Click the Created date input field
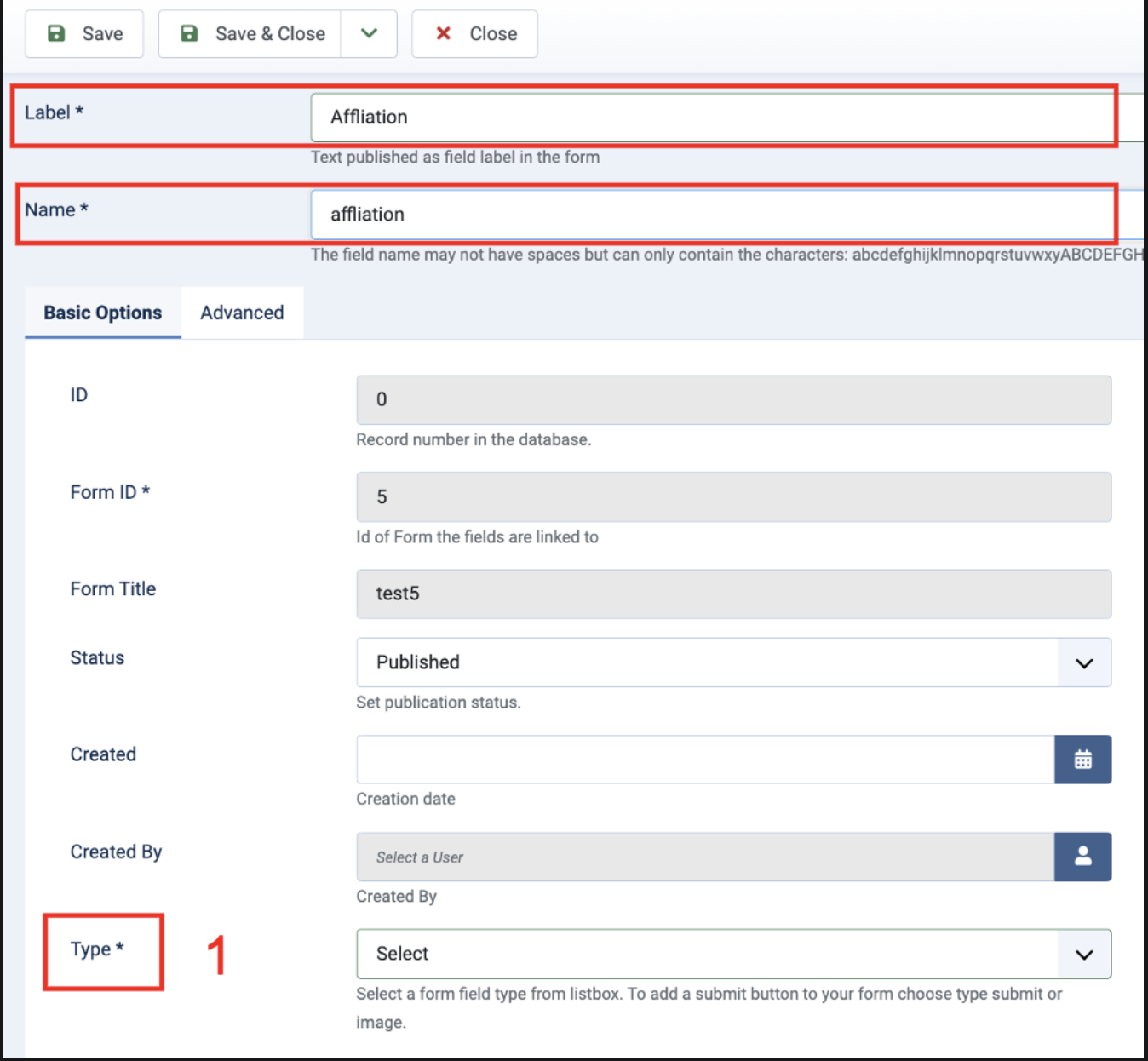This screenshot has height=1061, width=1148. tap(705, 760)
